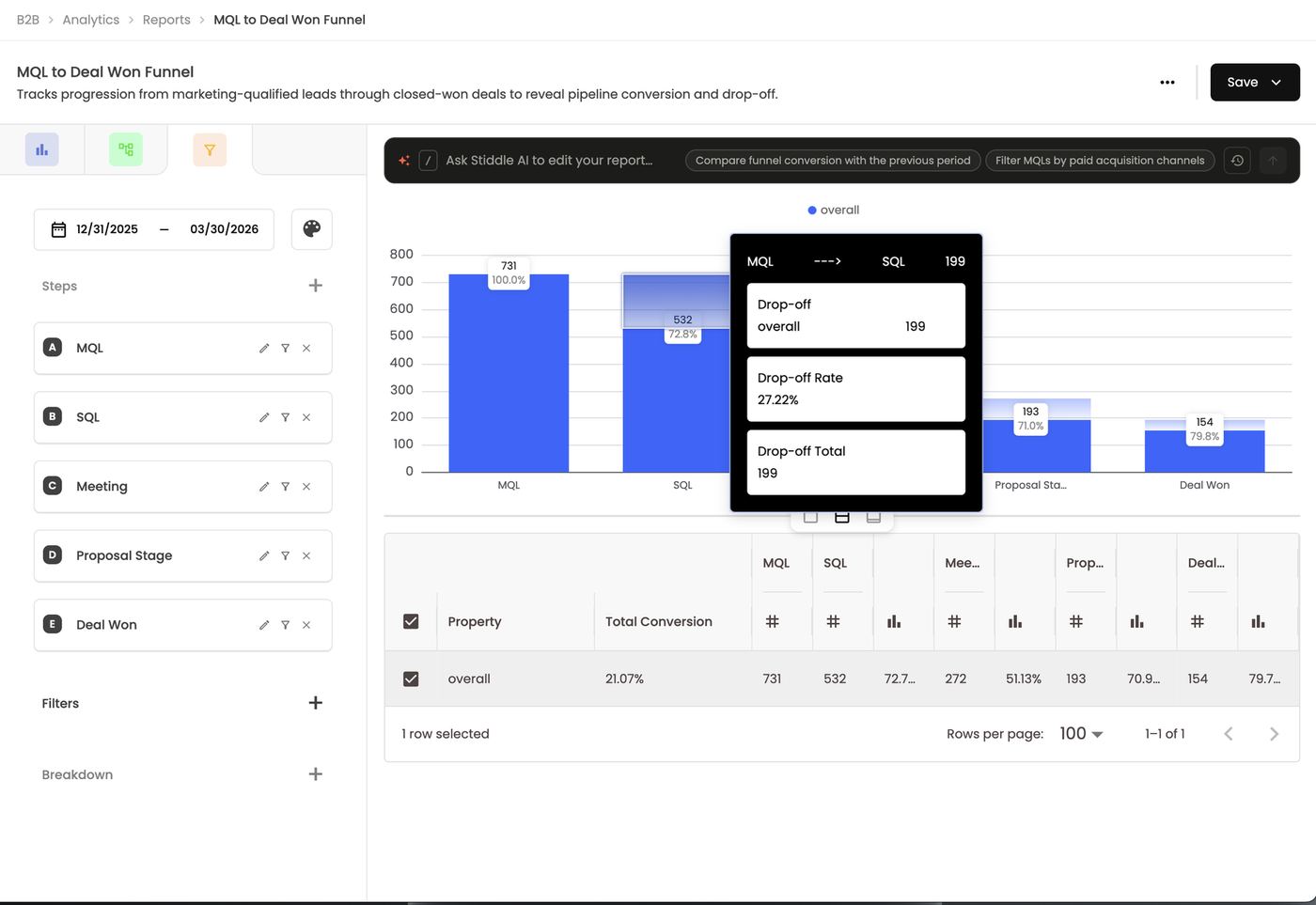Click the start date 12/31/2025
This screenshot has width=1316, height=905.
107,229
